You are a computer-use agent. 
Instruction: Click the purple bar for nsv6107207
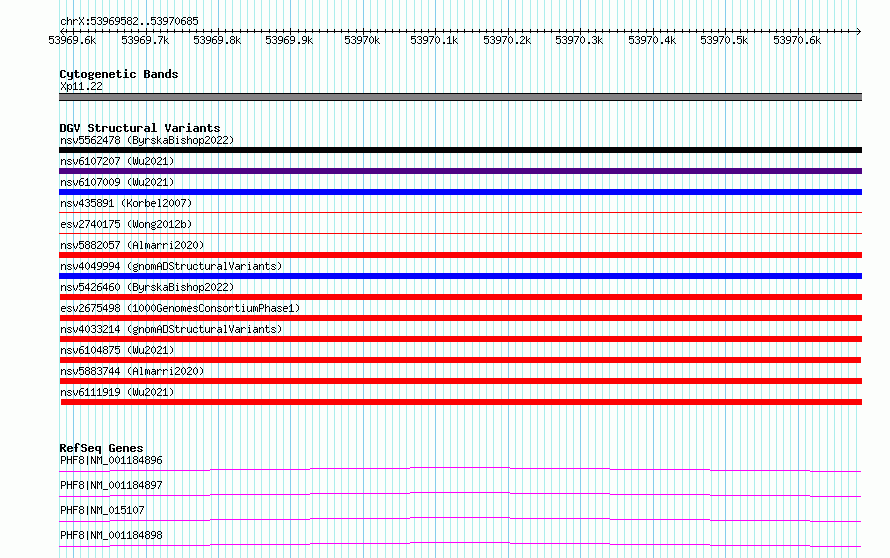(x=460, y=171)
